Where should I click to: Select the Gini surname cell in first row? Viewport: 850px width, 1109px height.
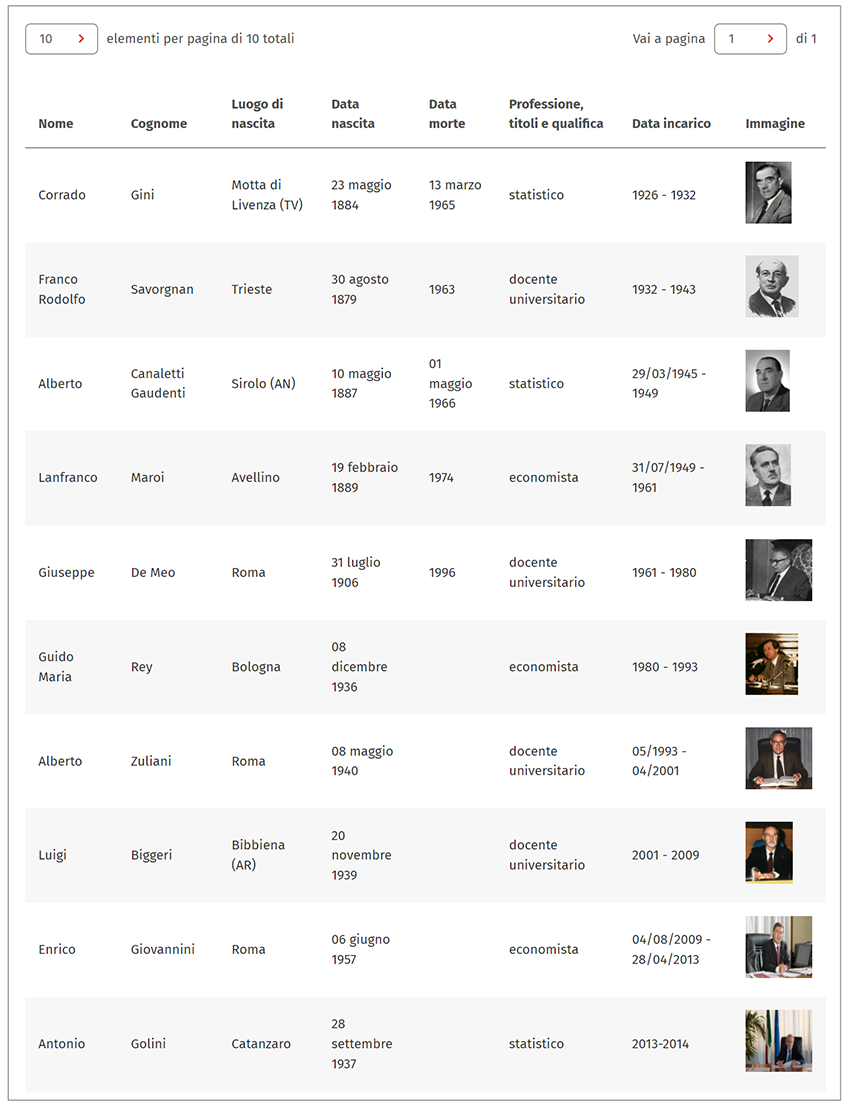pyautogui.click(x=142, y=195)
